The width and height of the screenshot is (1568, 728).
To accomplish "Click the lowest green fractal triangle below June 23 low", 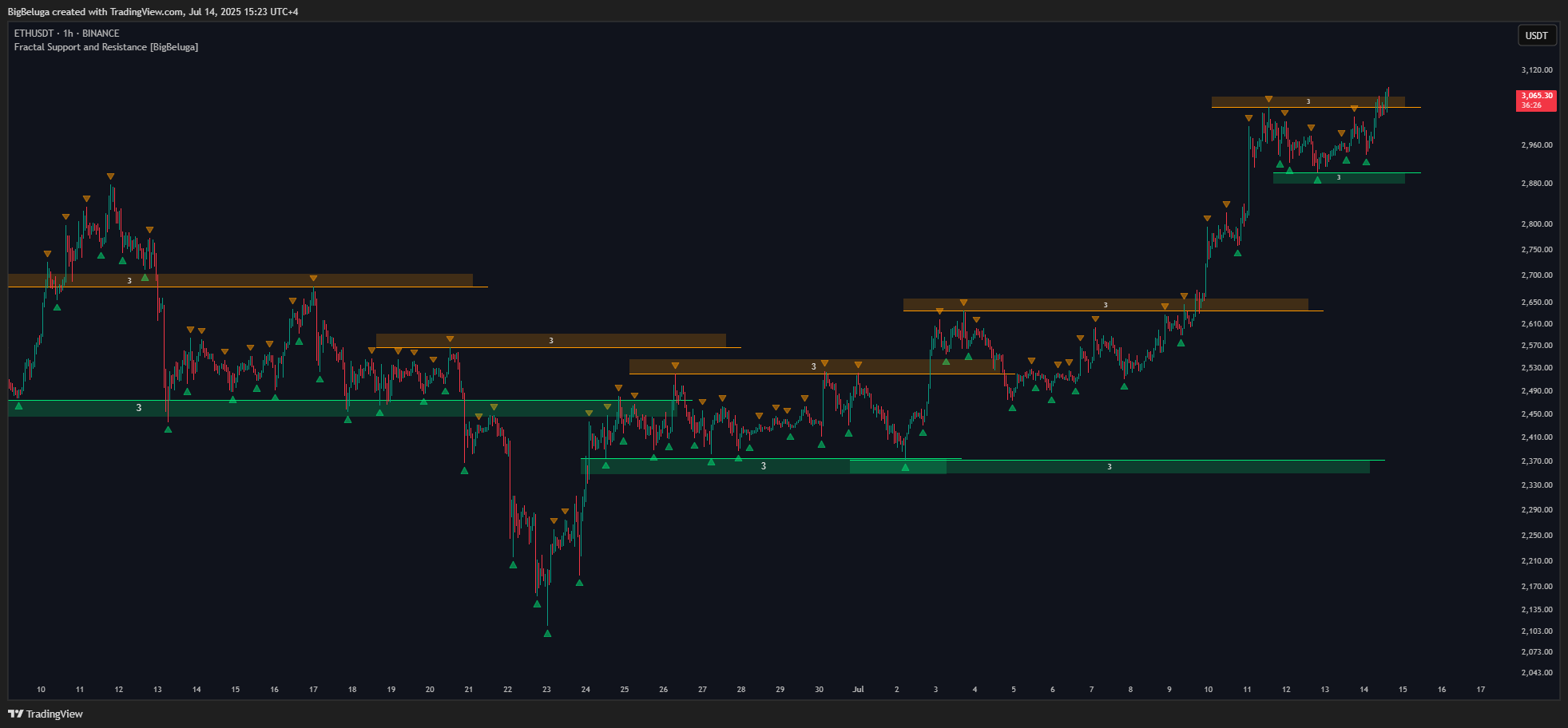I will (547, 633).
